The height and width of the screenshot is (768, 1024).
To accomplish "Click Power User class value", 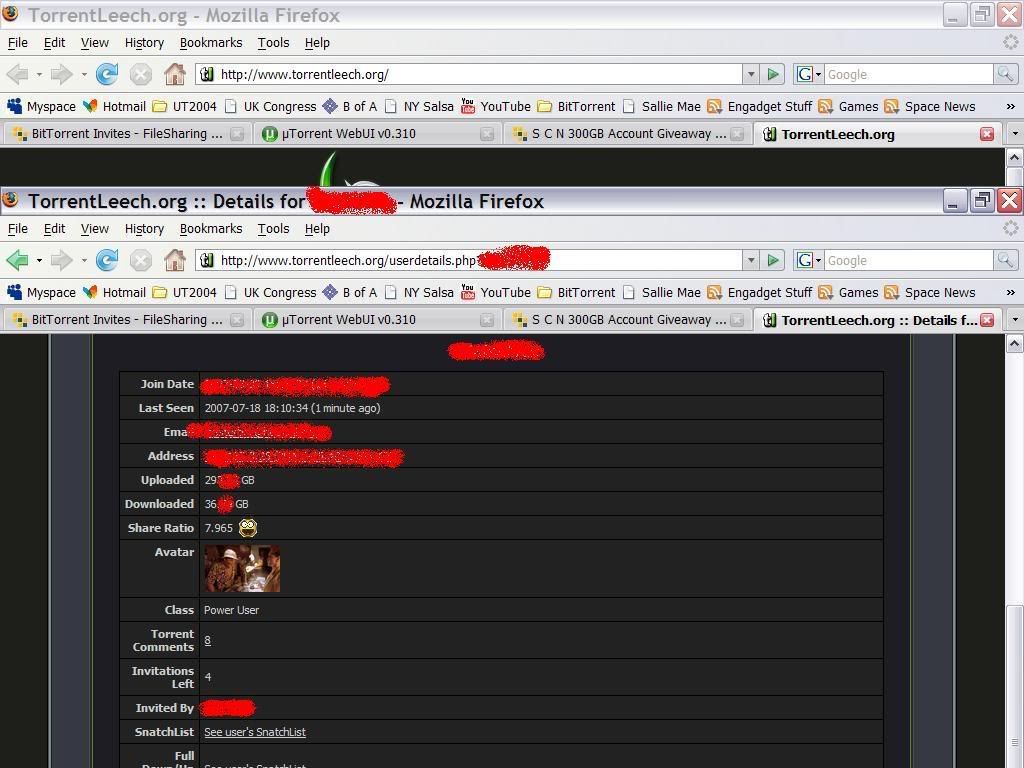I will (231, 610).
